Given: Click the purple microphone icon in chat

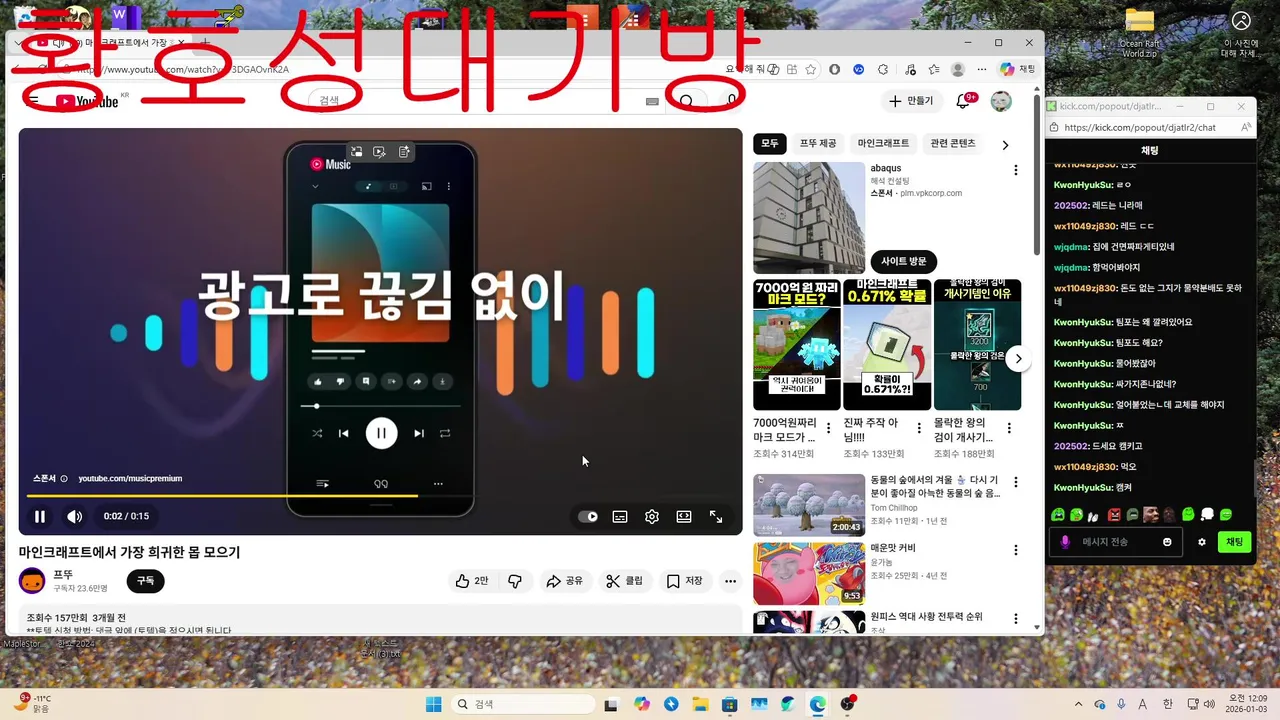Looking at the screenshot, I should [x=1065, y=542].
